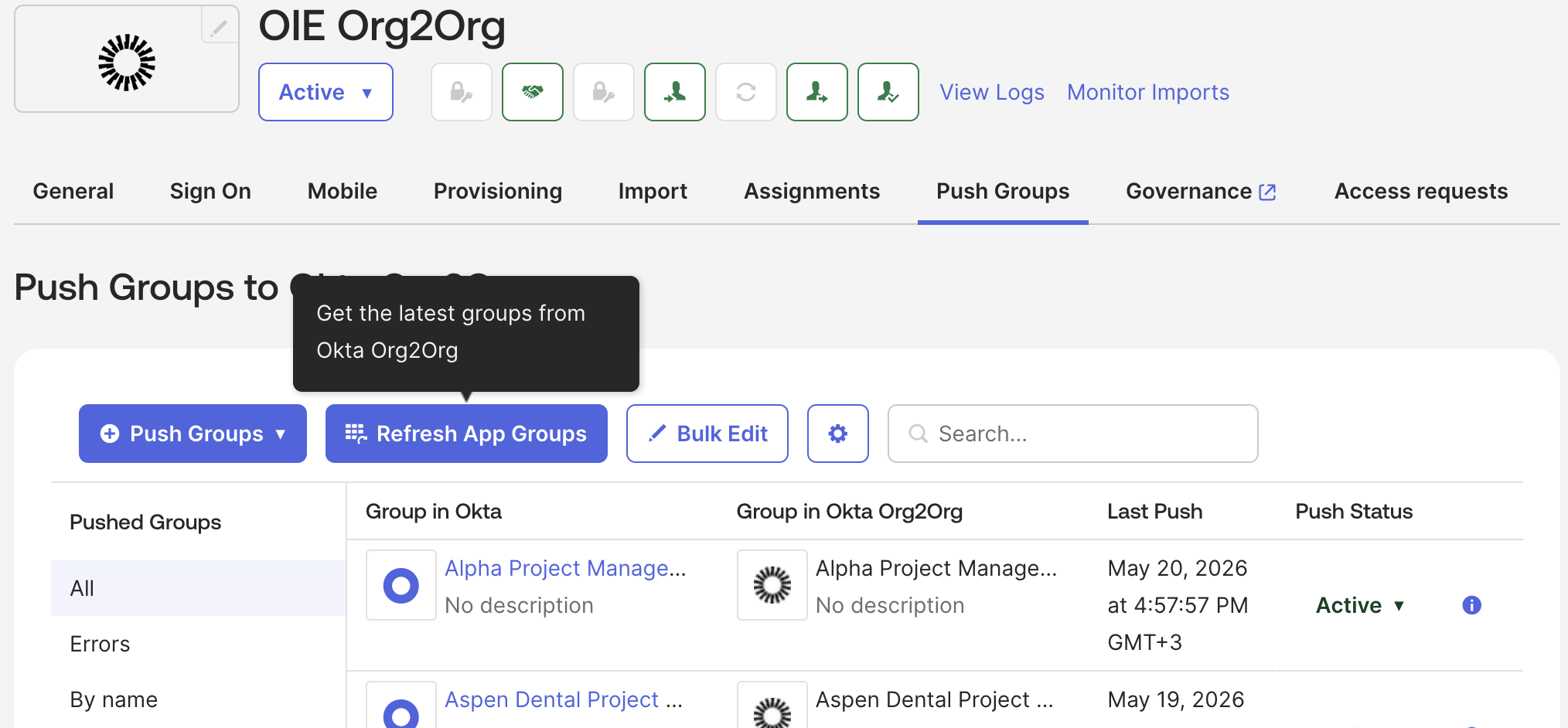Click the Group in Okta Org2Org column header
1568x728 pixels.
point(850,511)
